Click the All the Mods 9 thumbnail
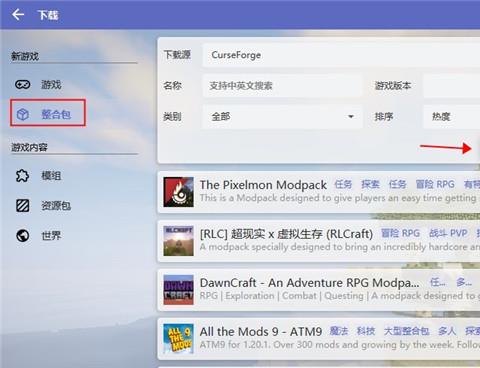This screenshot has width=480, height=368. 178,339
